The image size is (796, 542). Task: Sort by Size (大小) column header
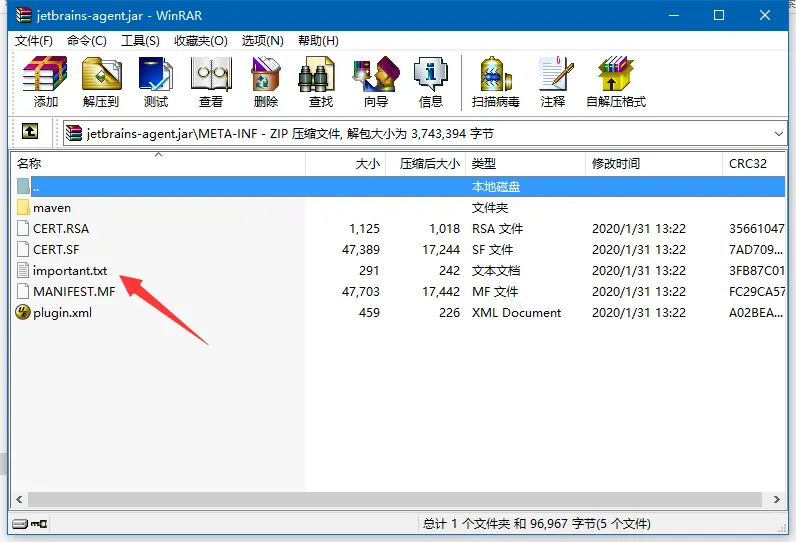coord(346,163)
